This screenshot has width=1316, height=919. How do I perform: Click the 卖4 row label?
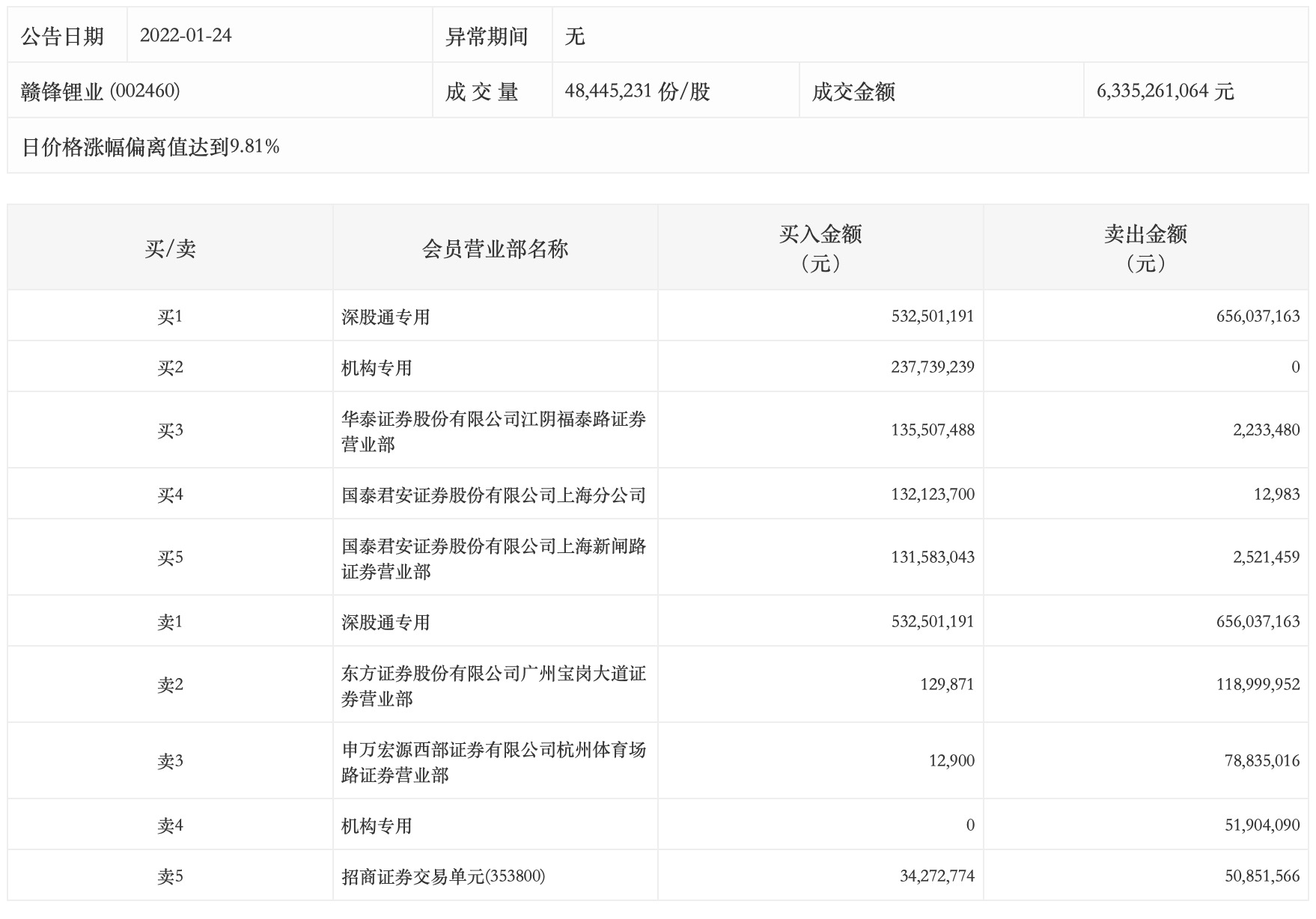(170, 825)
